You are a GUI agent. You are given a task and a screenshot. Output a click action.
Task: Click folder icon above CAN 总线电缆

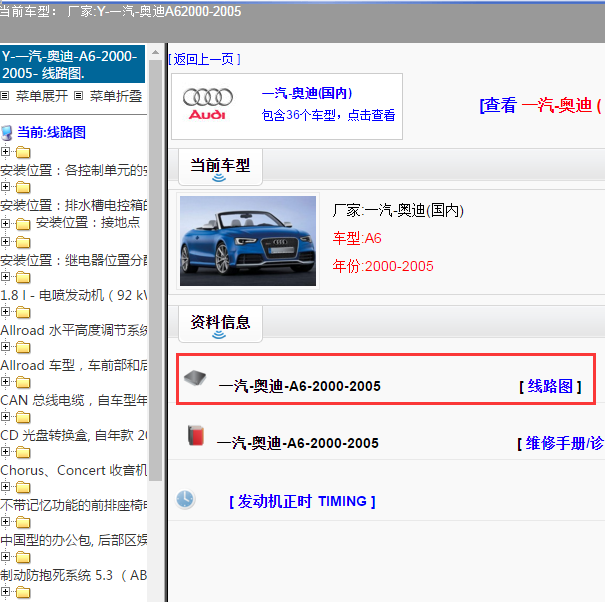coord(23,382)
